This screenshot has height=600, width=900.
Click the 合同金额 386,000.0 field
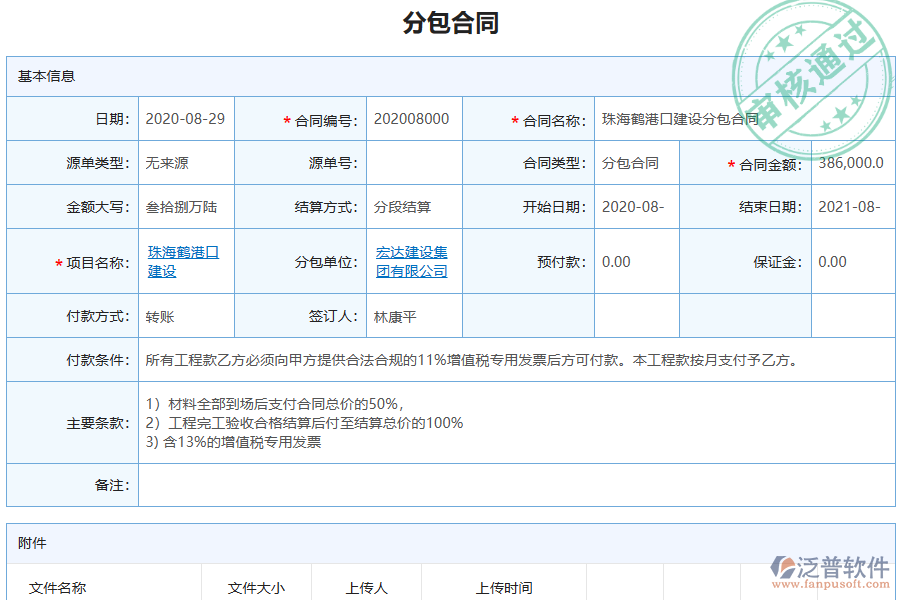[851, 162]
